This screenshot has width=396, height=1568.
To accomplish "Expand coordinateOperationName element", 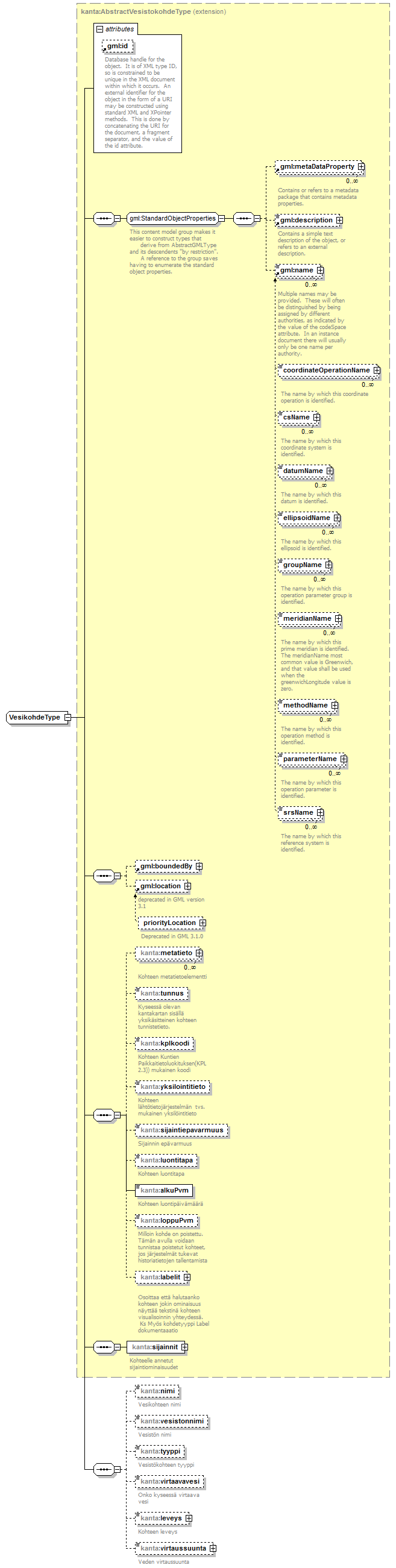I will tap(377, 370).
